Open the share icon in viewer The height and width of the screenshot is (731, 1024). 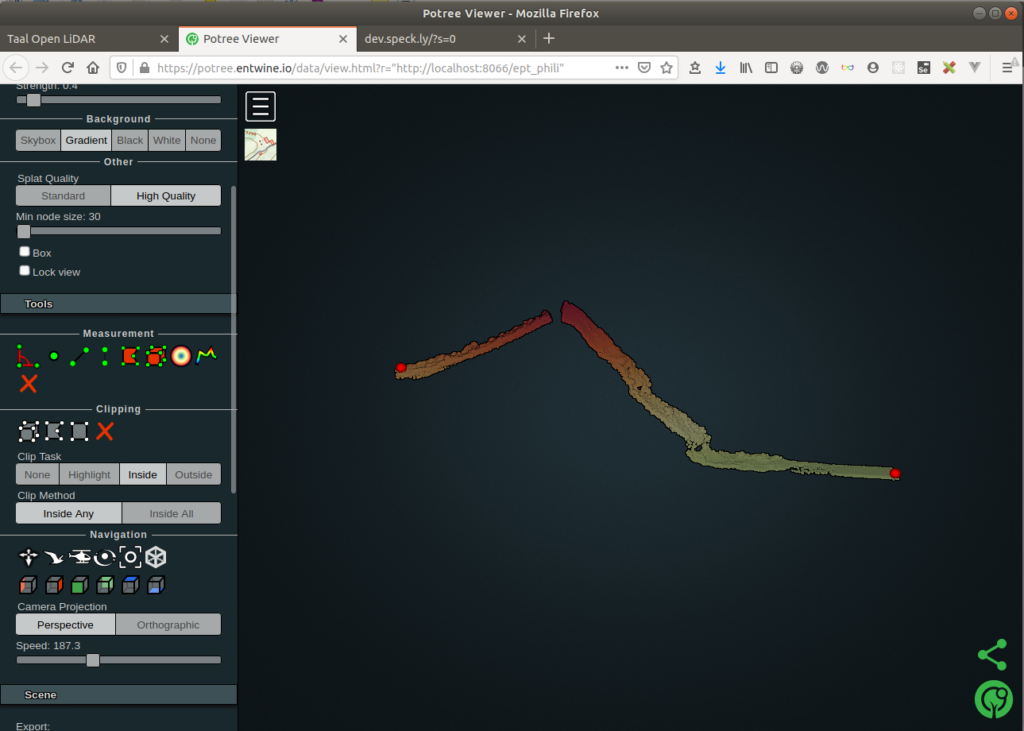[x=992, y=655]
